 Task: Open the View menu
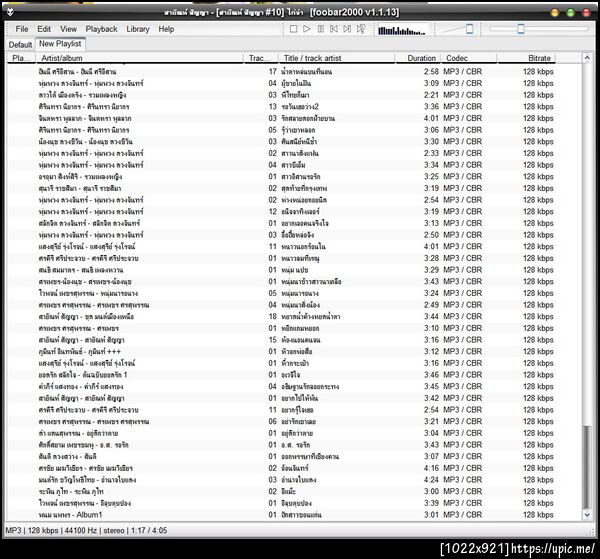coord(68,29)
